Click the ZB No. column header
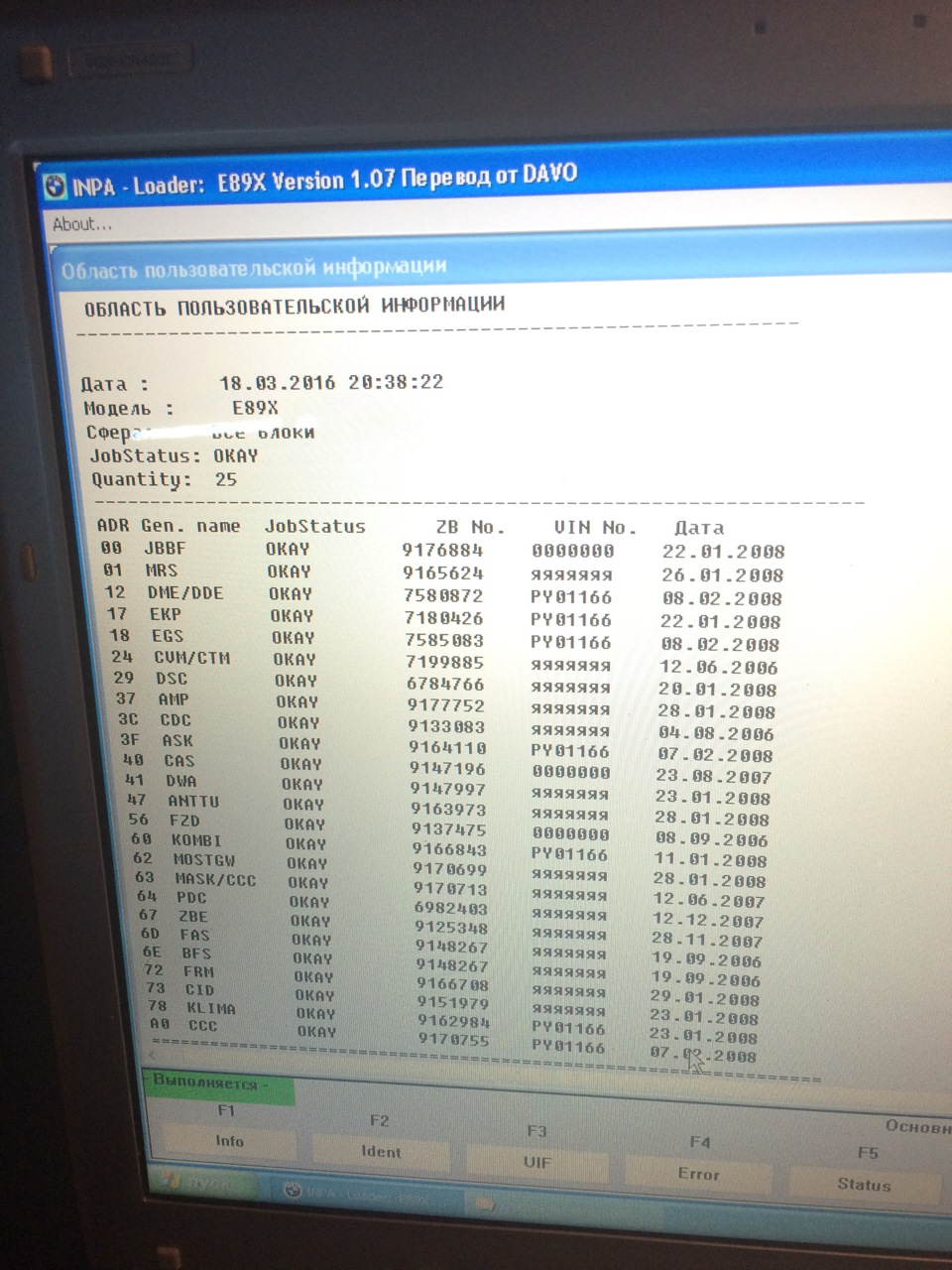 click(470, 528)
